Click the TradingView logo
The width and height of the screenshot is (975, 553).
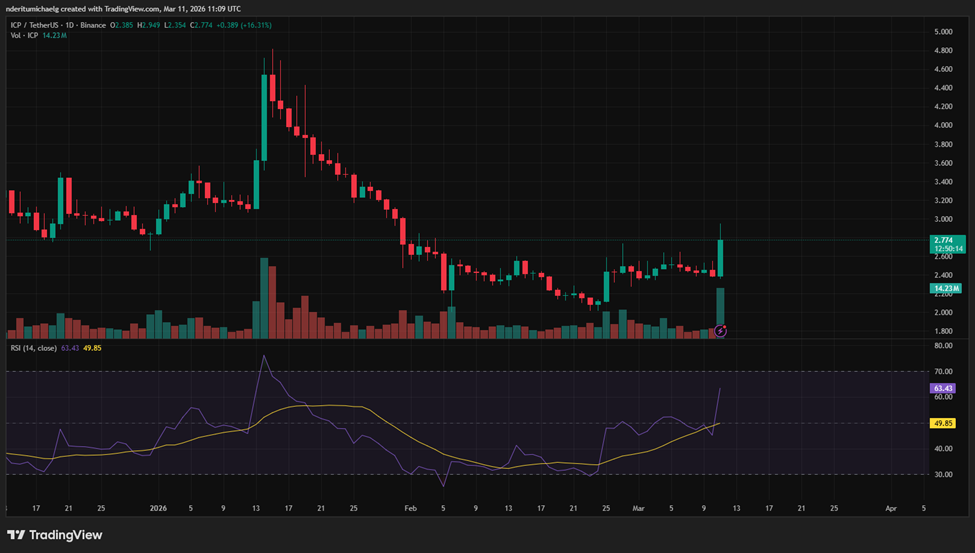[55, 534]
